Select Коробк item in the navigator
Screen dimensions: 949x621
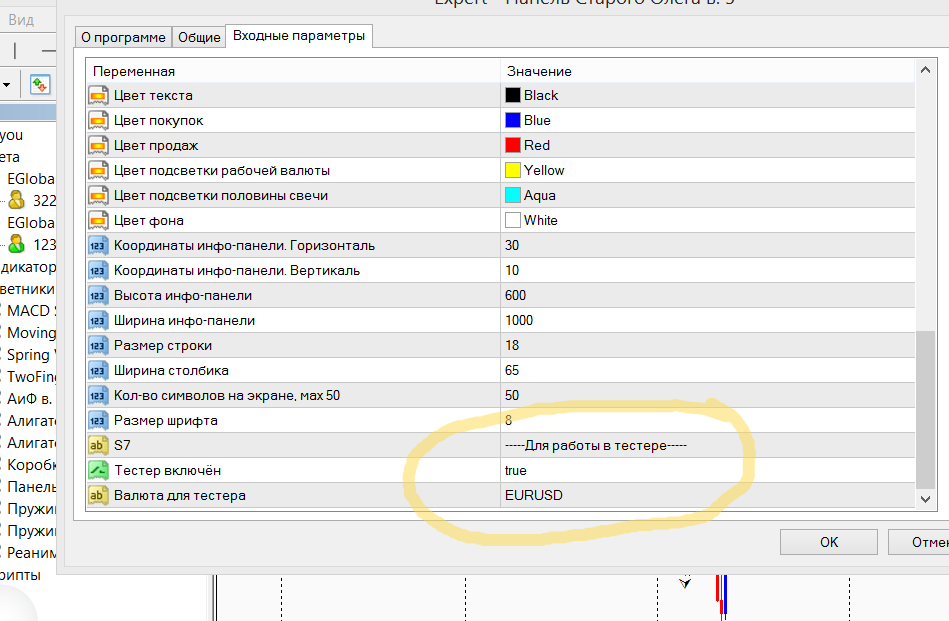click(31, 465)
